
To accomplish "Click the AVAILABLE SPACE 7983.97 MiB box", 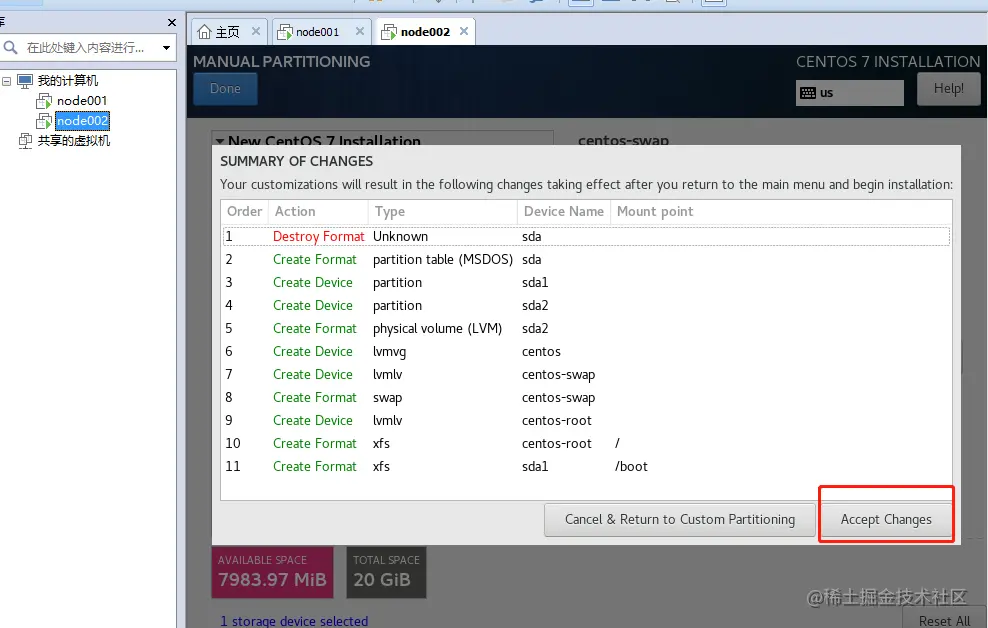I will point(272,572).
